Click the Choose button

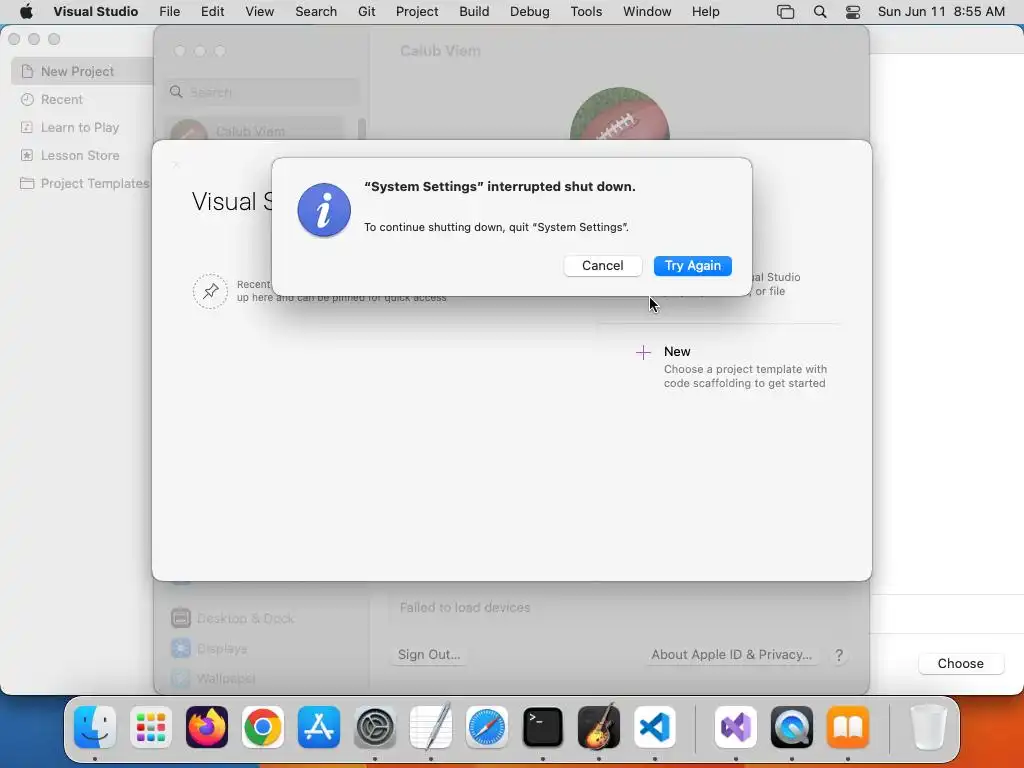[x=960, y=664]
